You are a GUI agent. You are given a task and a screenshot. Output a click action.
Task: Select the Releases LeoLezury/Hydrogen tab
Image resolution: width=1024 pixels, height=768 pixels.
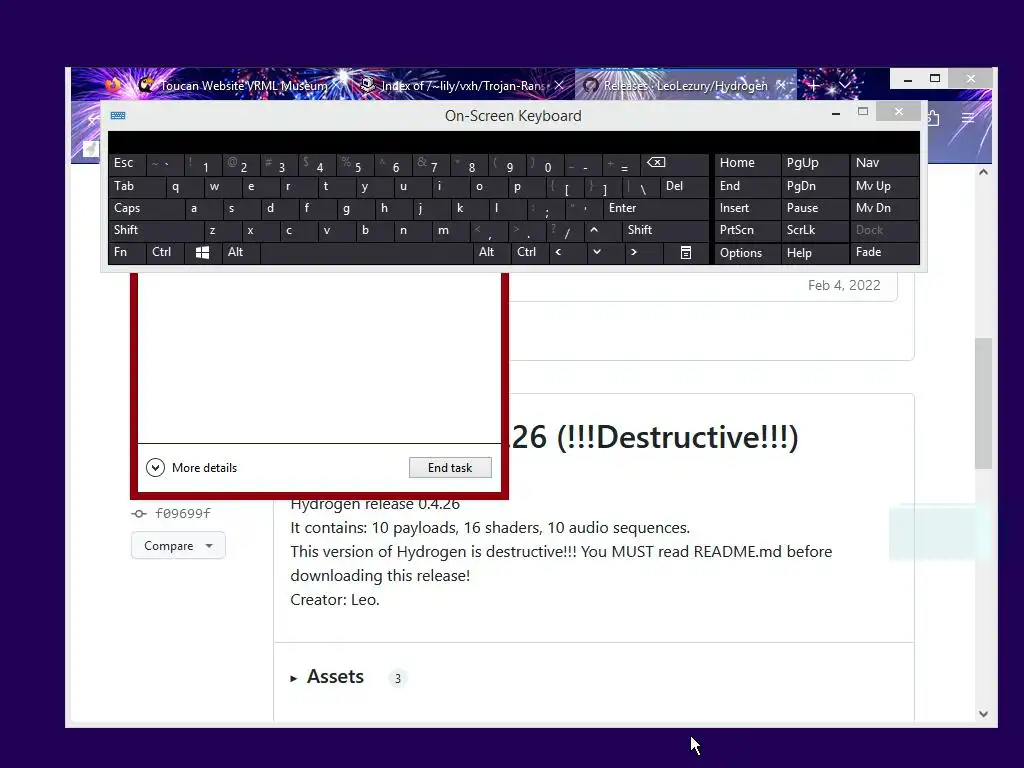pyautogui.click(x=686, y=86)
